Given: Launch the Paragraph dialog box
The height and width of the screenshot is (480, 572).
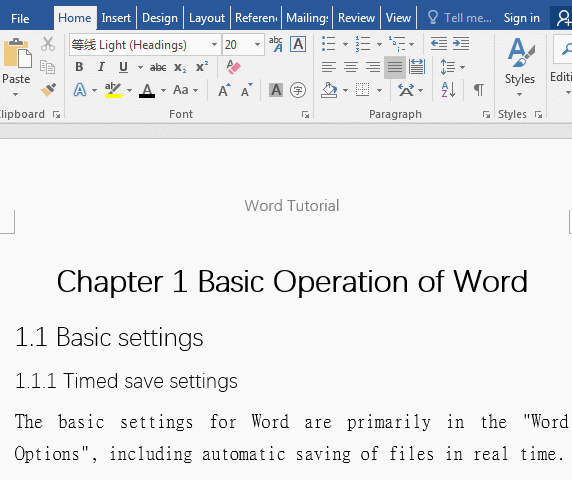Looking at the screenshot, I should click(486, 115).
